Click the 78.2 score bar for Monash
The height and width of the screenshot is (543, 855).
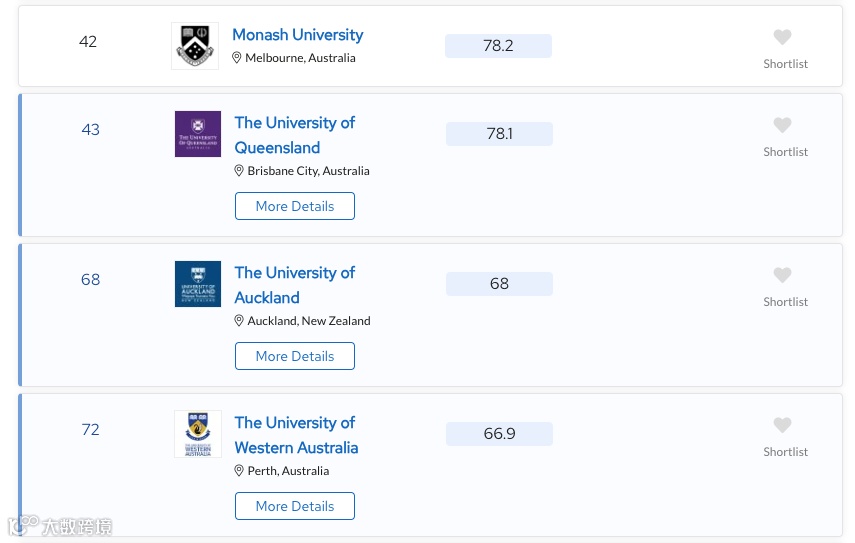[498, 46]
